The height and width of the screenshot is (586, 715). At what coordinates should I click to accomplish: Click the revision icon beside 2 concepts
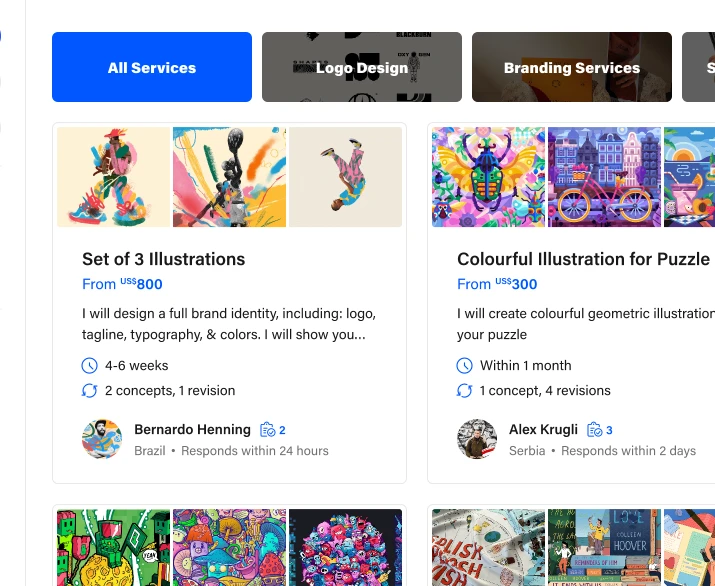pyautogui.click(x=90, y=391)
